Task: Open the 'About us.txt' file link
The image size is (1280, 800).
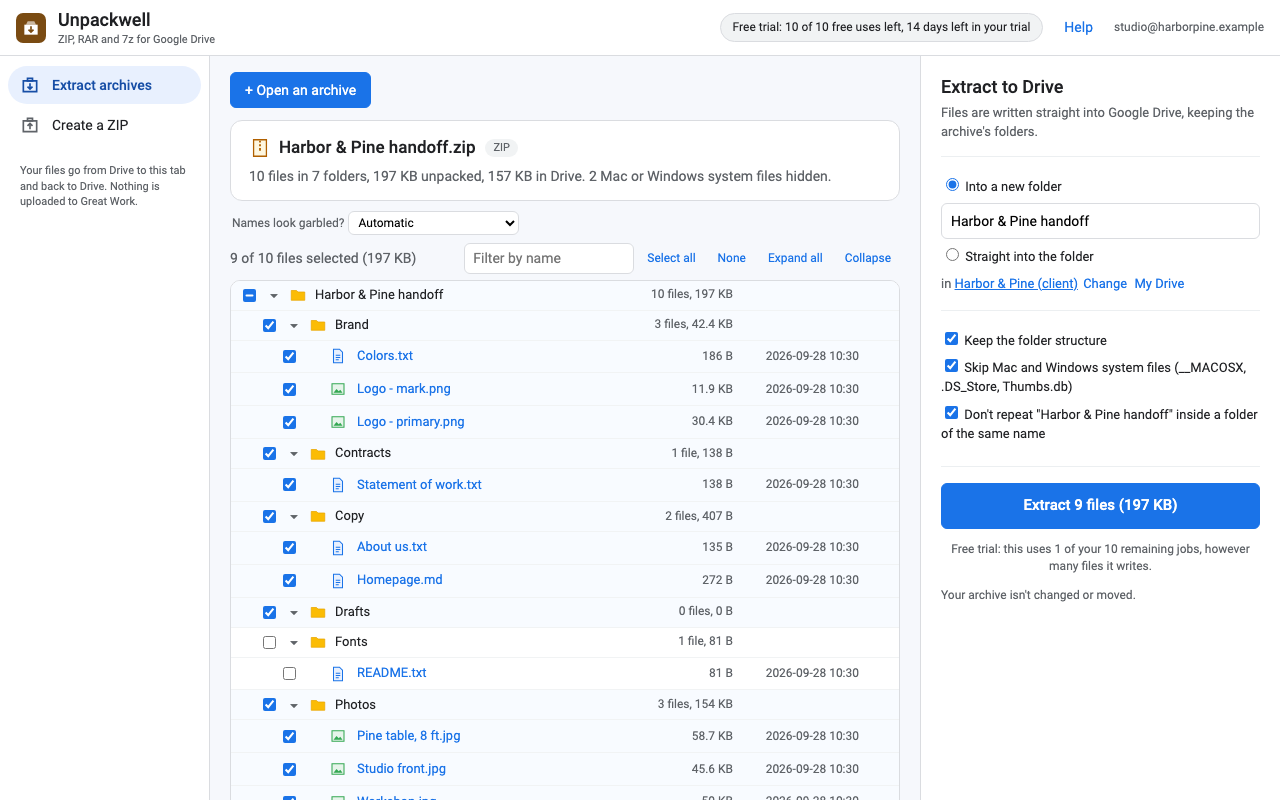Action: 392,547
